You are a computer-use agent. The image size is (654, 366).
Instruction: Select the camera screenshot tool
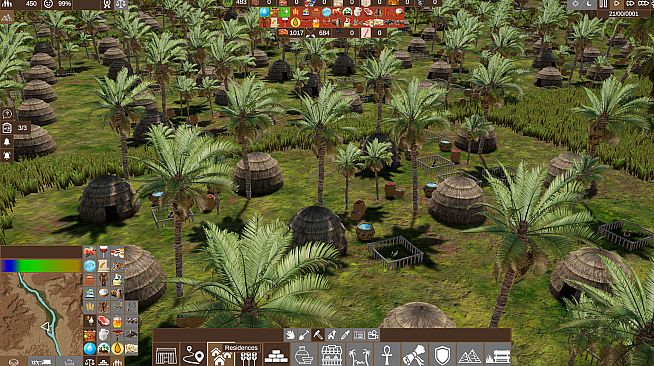tap(373, 335)
